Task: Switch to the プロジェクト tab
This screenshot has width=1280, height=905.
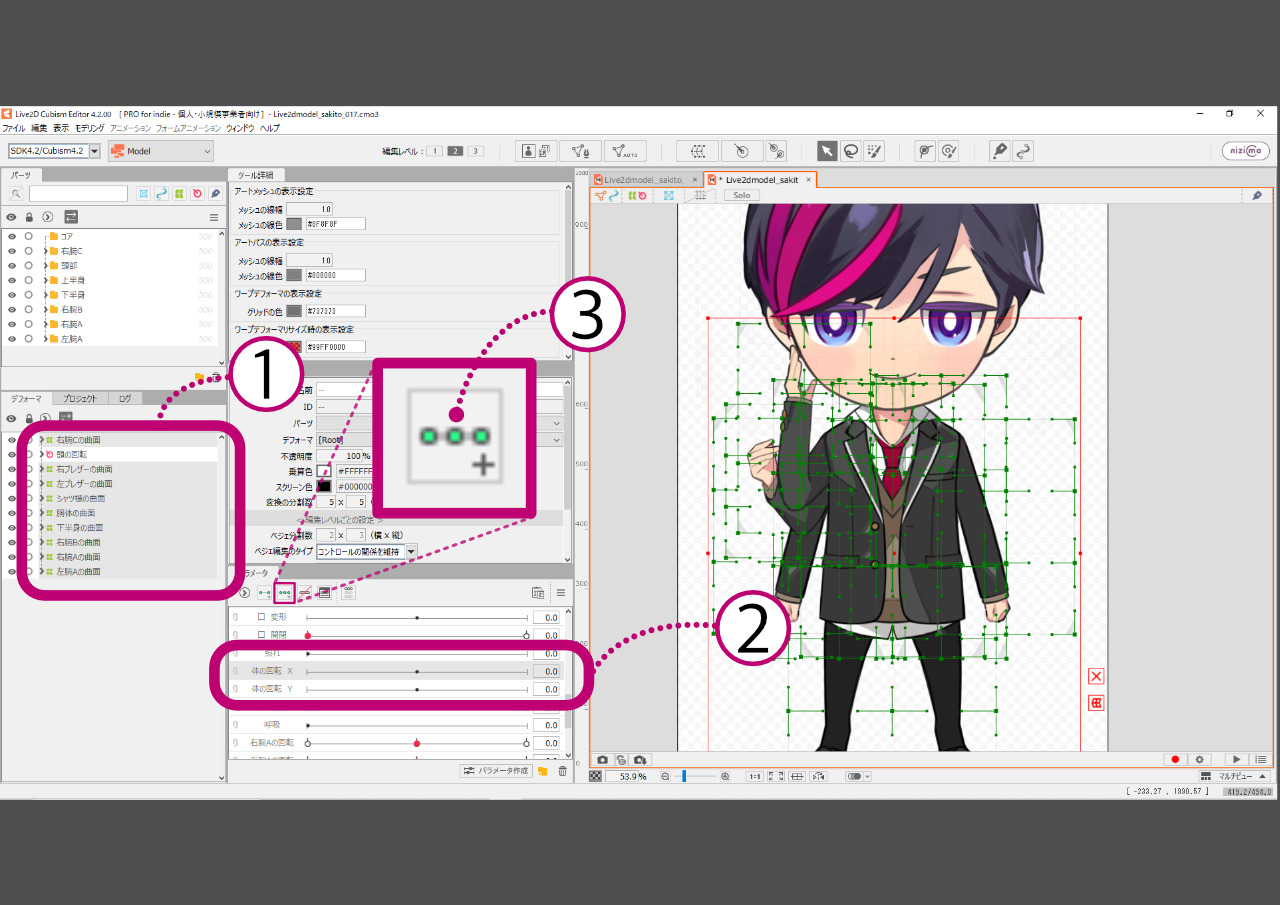Action: (x=79, y=398)
